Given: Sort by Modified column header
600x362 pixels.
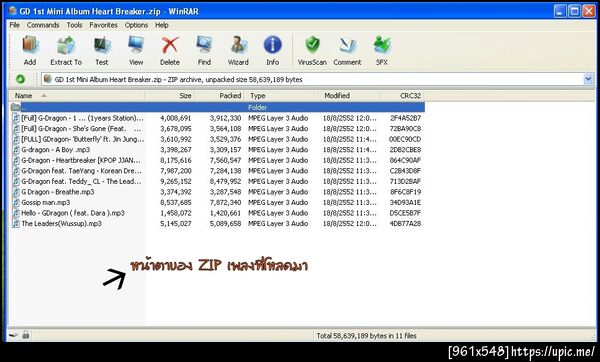Looking at the screenshot, I should pyautogui.click(x=350, y=96).
